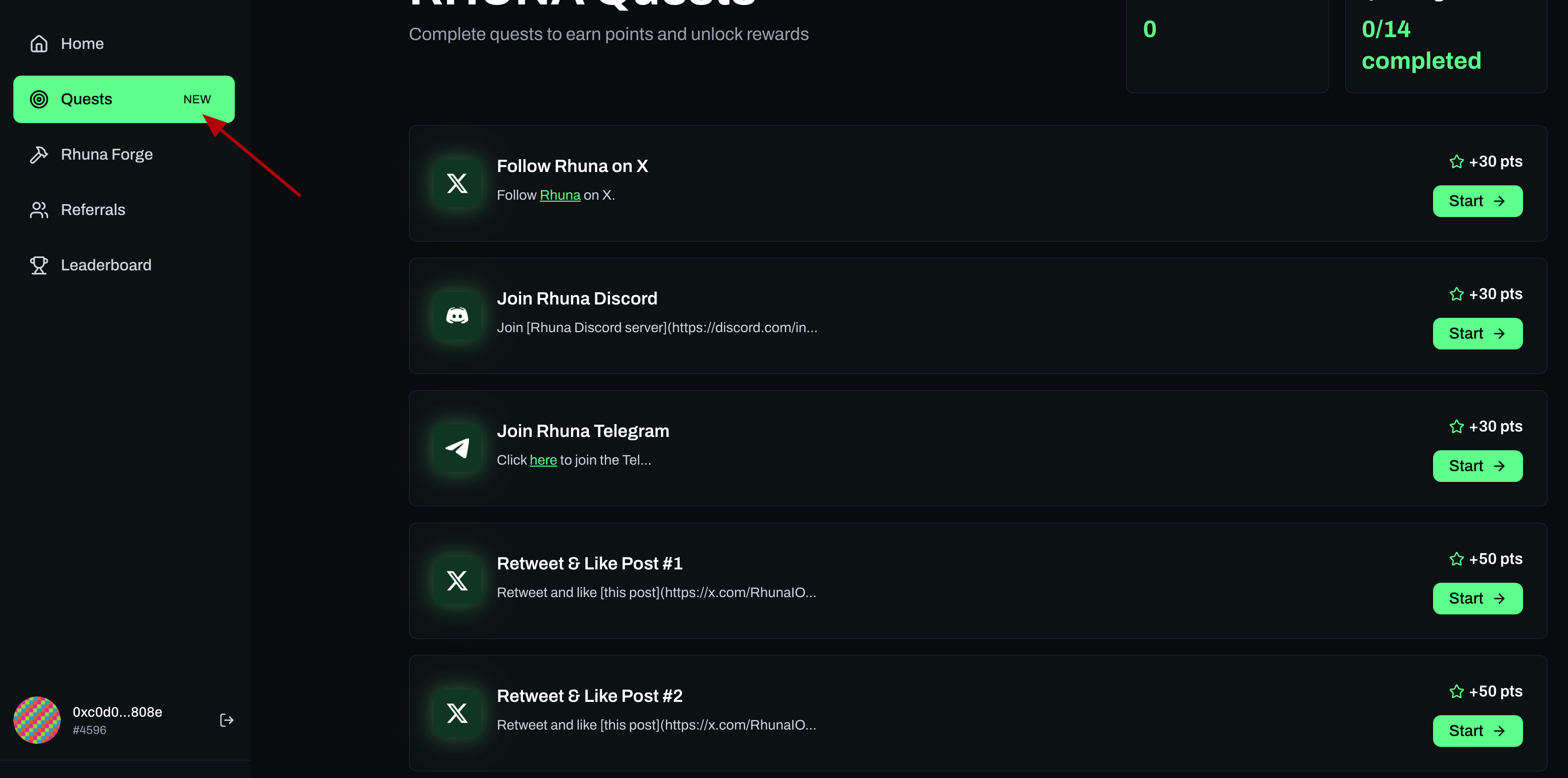This screenshot has width=1568, height=778.
Task: Open the Home page from sidebar
Action: pyautogui.click(x=82, y=44)
